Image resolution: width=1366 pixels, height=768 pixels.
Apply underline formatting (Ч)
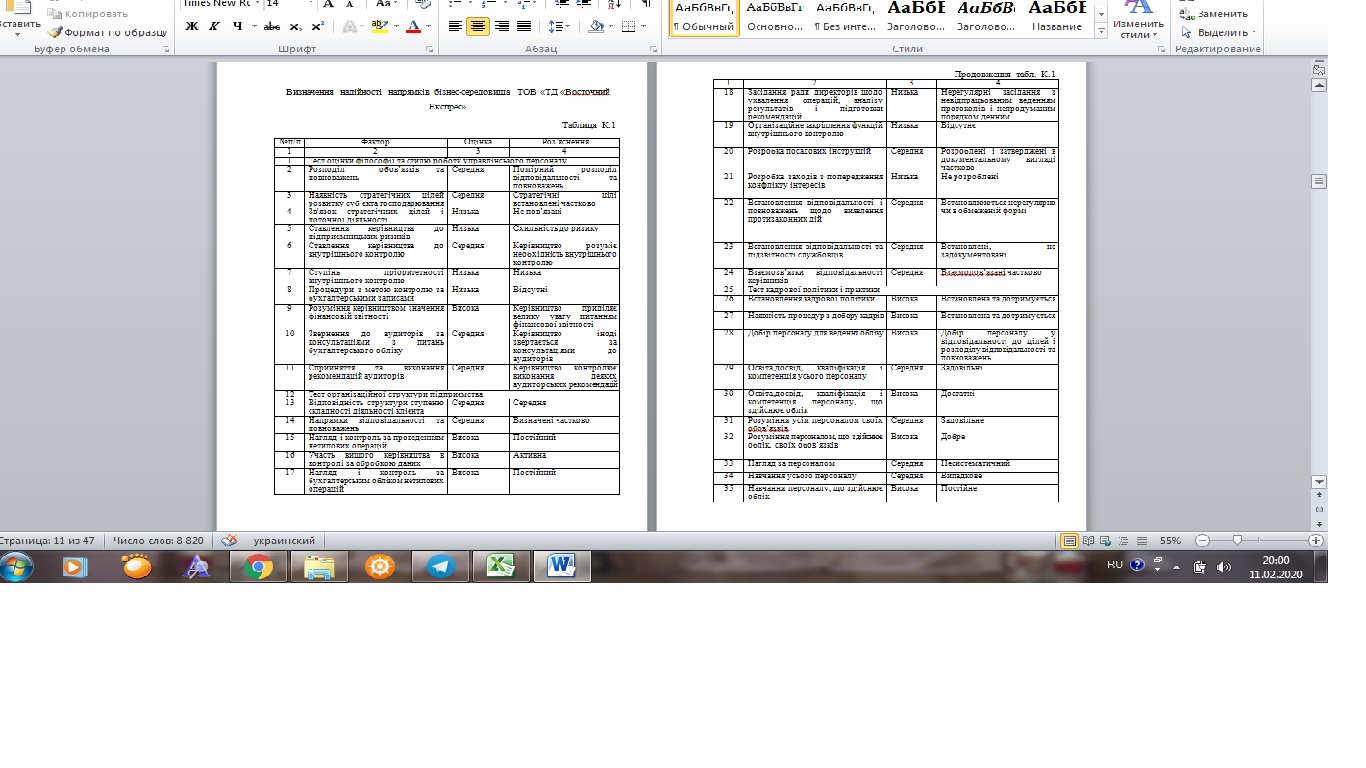tap(237, 26)
